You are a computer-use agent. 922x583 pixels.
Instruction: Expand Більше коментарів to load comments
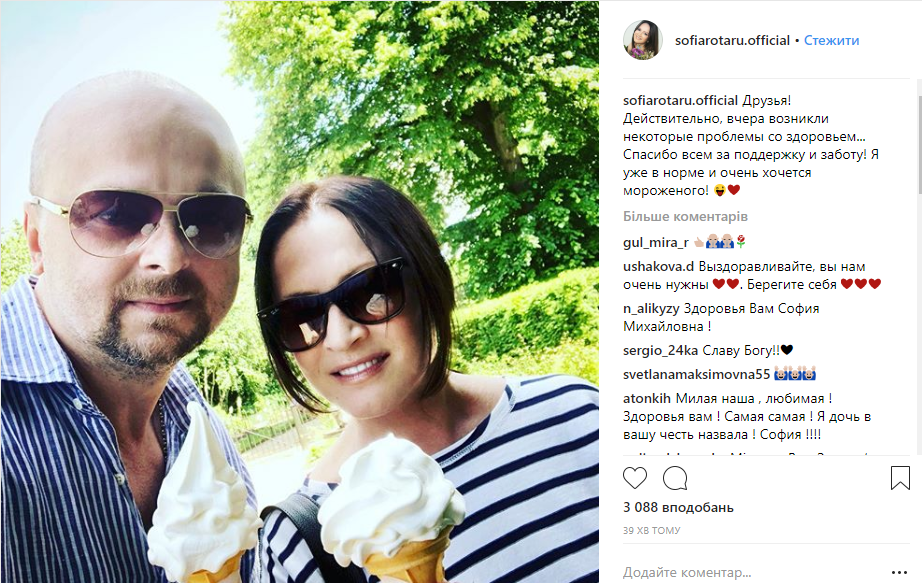point(685,216)
